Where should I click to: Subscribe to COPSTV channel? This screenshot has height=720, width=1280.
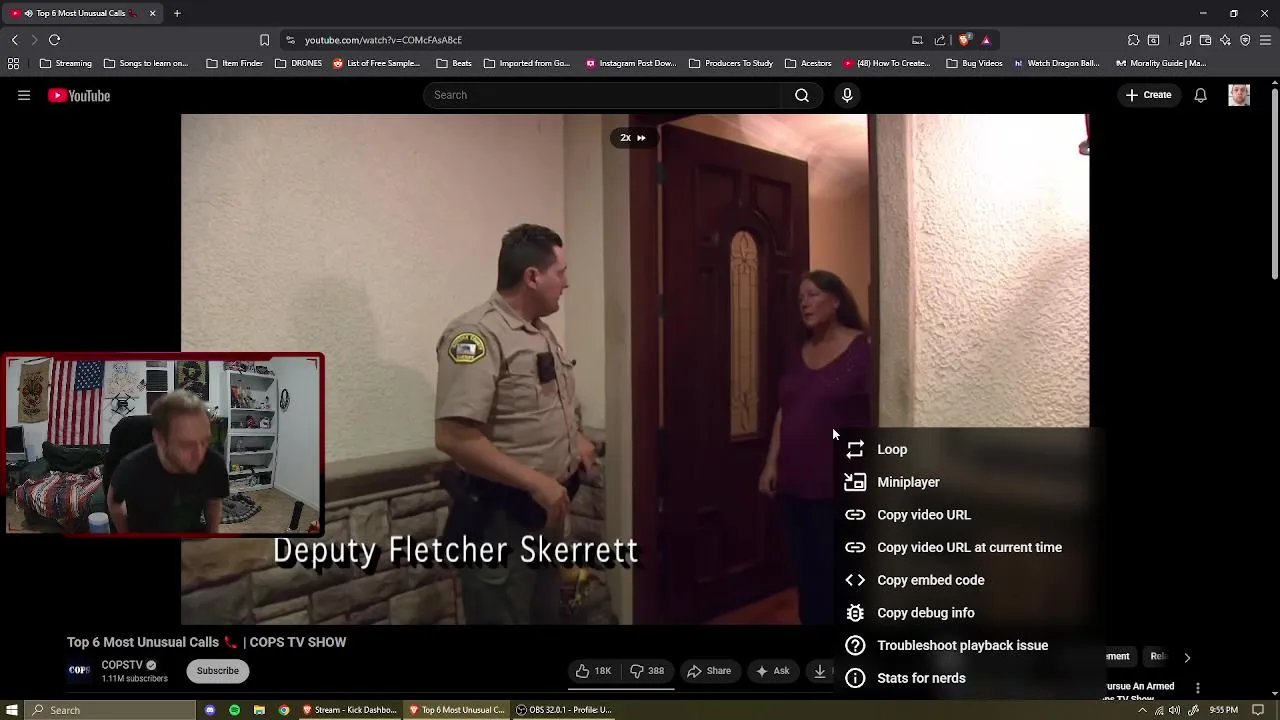pyautogui.click(x=217, y=671)
